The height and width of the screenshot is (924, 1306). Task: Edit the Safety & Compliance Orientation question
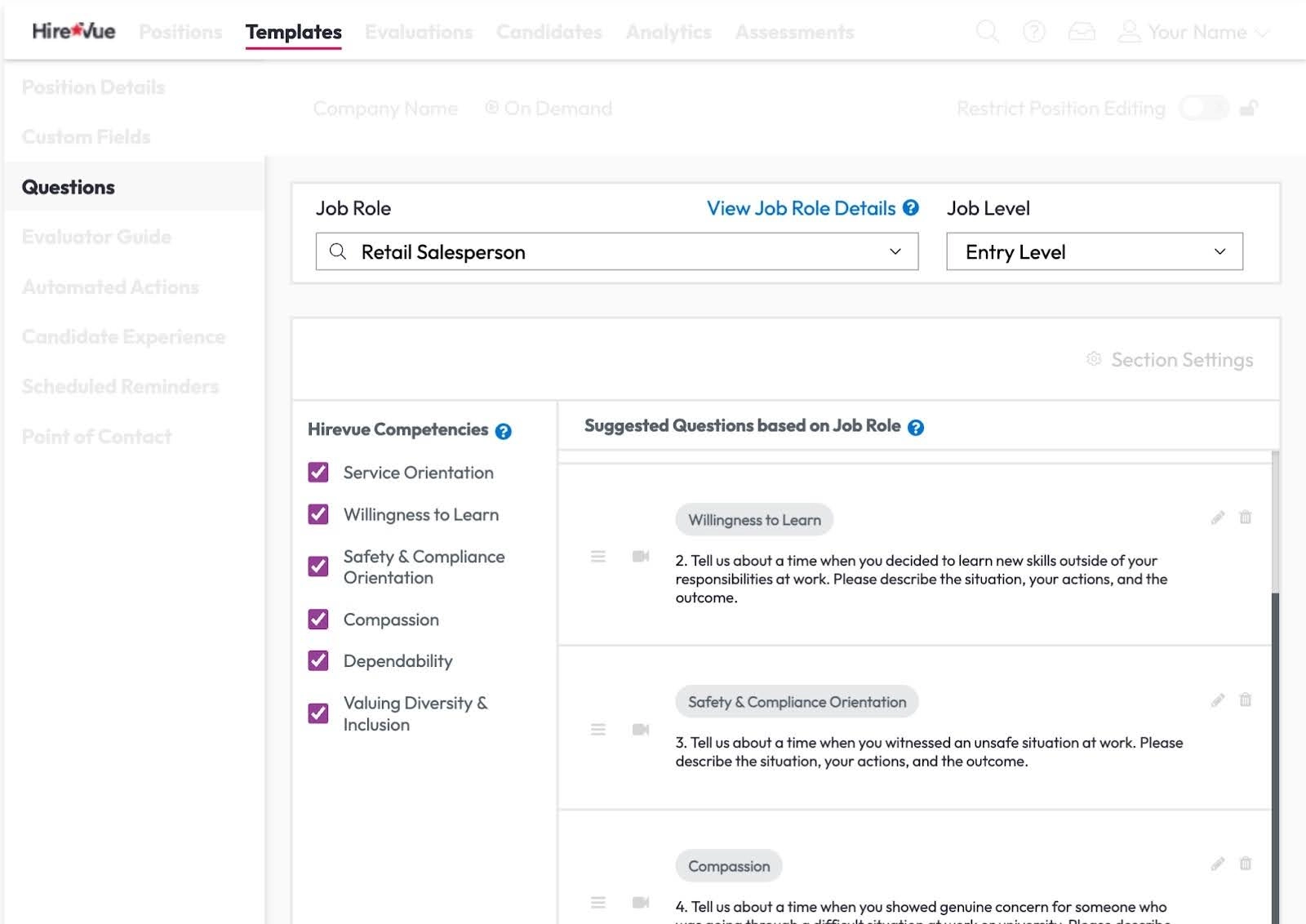[x=1218, y=700]
